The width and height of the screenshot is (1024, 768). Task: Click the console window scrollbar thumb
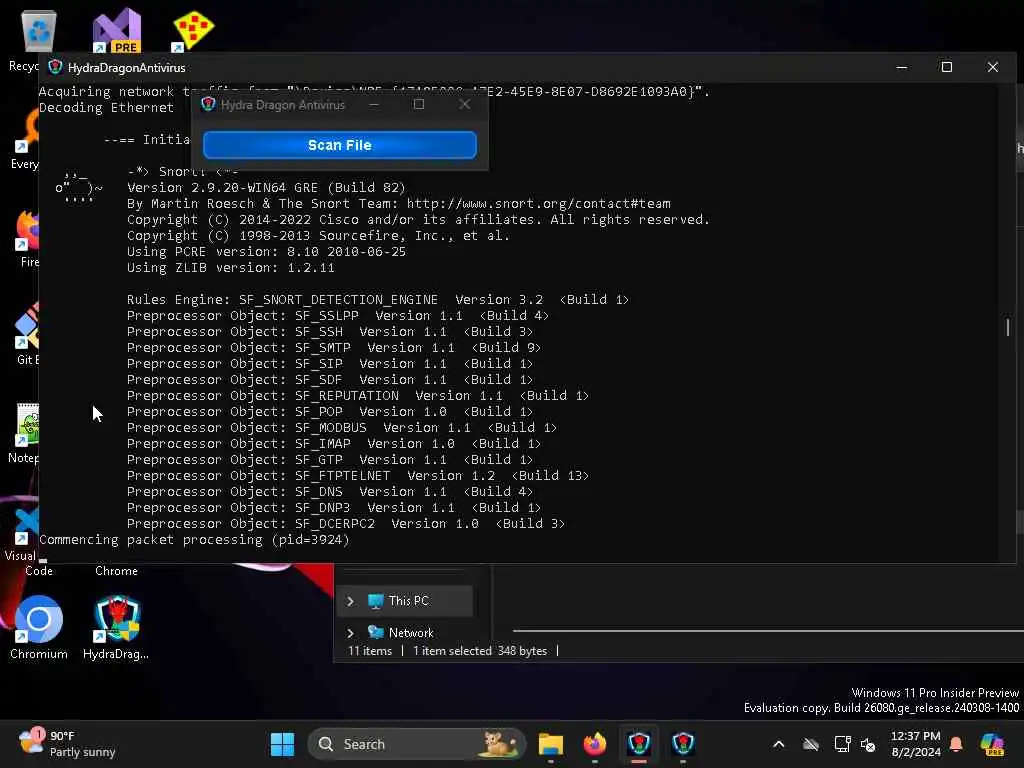pyautogui.click(x=1008, y=327)
